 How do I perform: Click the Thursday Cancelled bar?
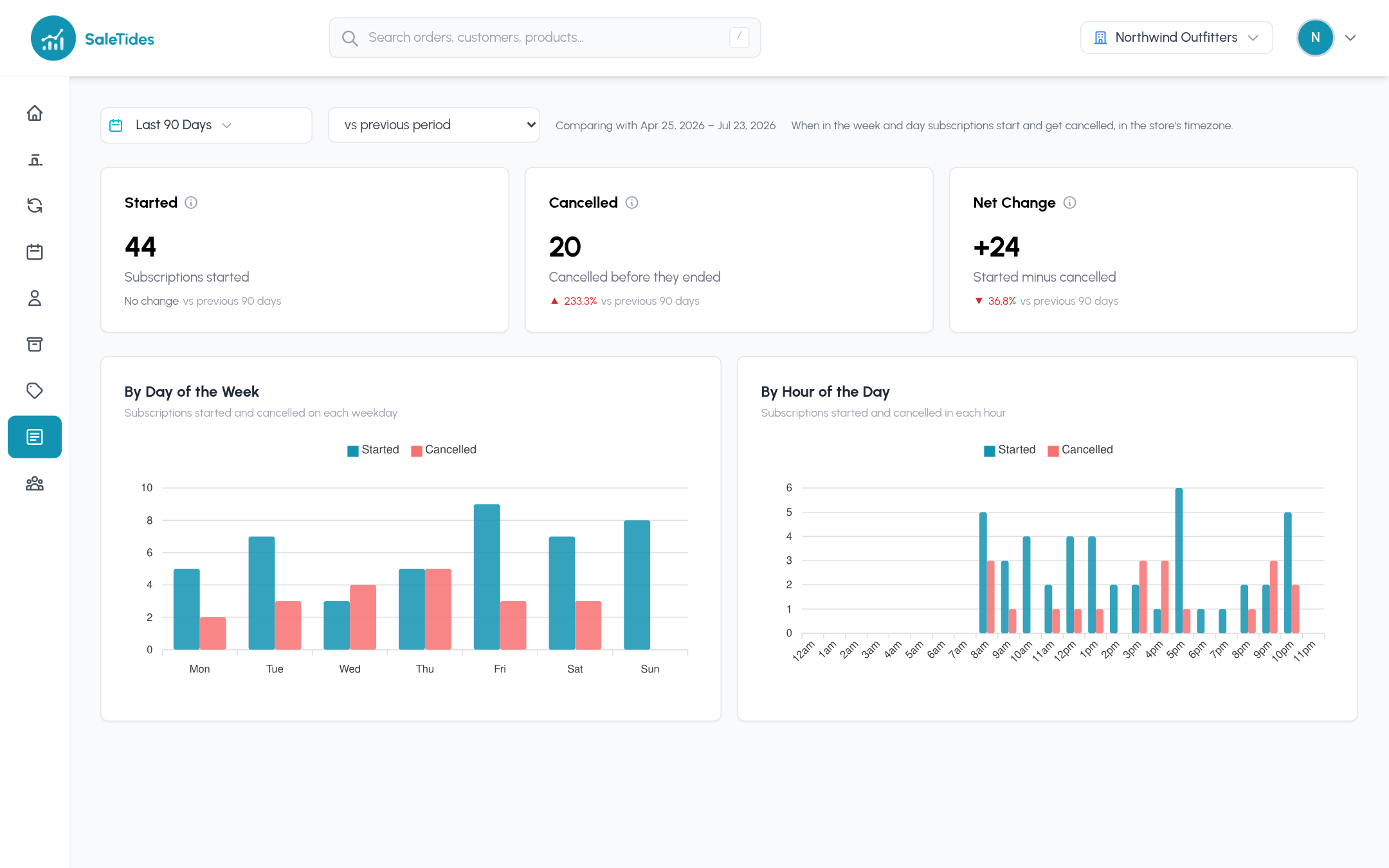coord(438,609)
